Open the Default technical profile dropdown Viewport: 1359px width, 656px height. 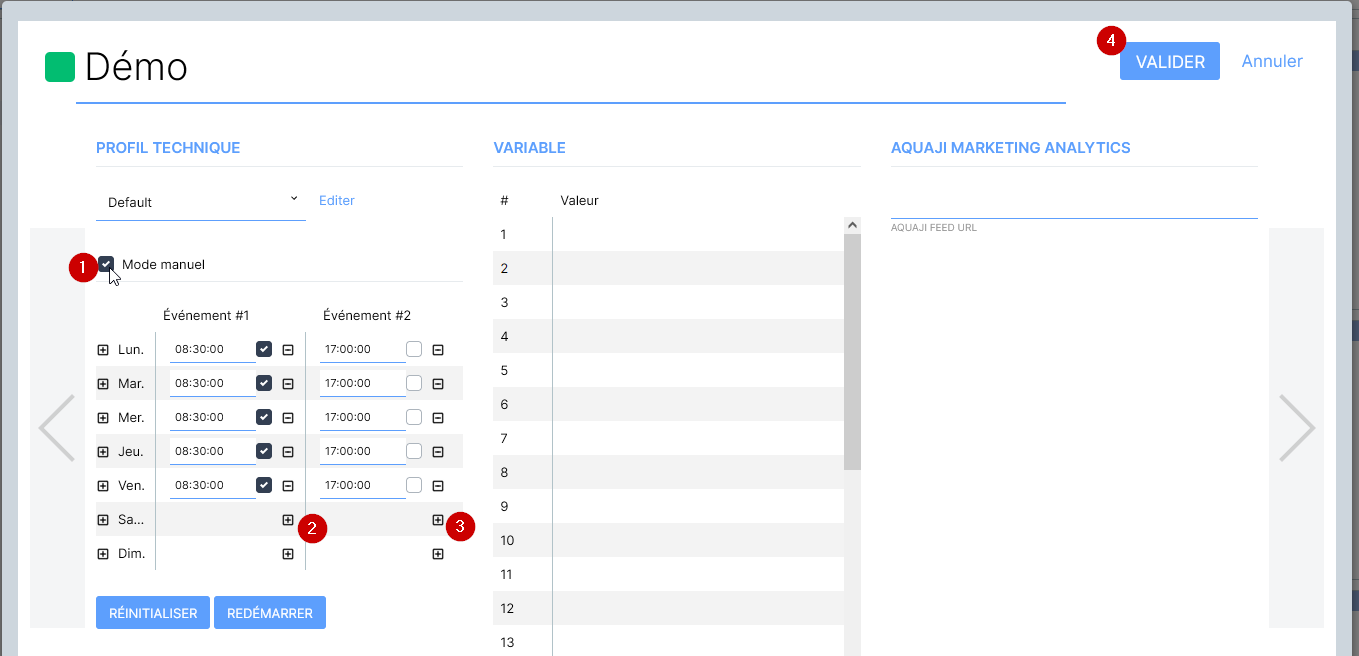click(200, 202)
